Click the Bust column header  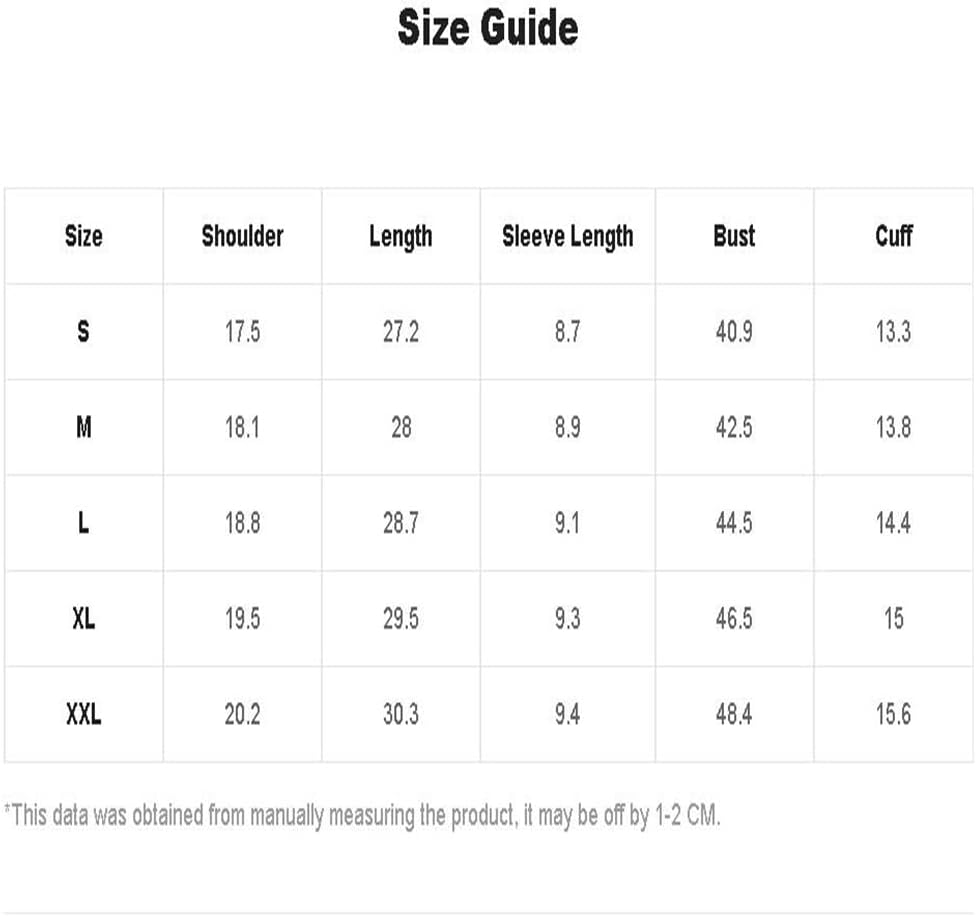click(x=734, y=237)
